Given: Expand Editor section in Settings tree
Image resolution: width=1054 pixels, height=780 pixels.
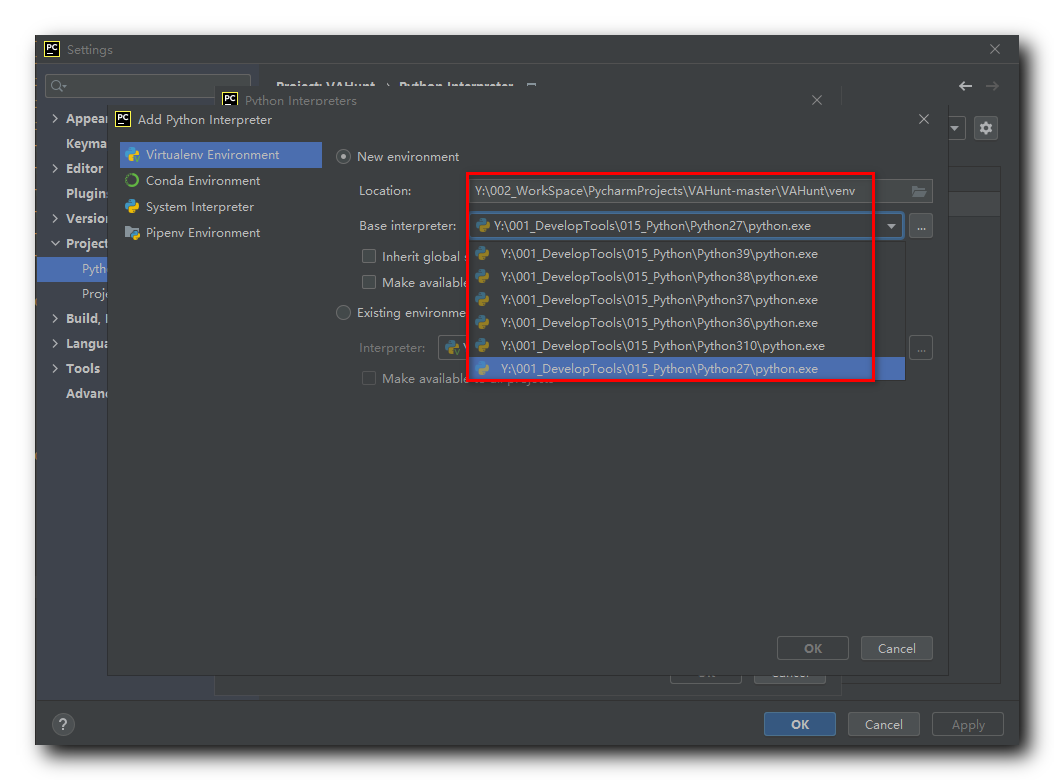Looking at the screenshot, I should click(x=55, y=168).
